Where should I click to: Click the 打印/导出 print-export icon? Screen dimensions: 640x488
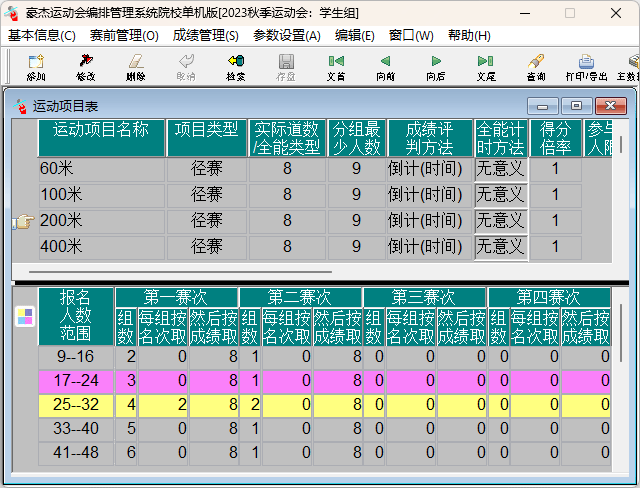click(586, 67)
